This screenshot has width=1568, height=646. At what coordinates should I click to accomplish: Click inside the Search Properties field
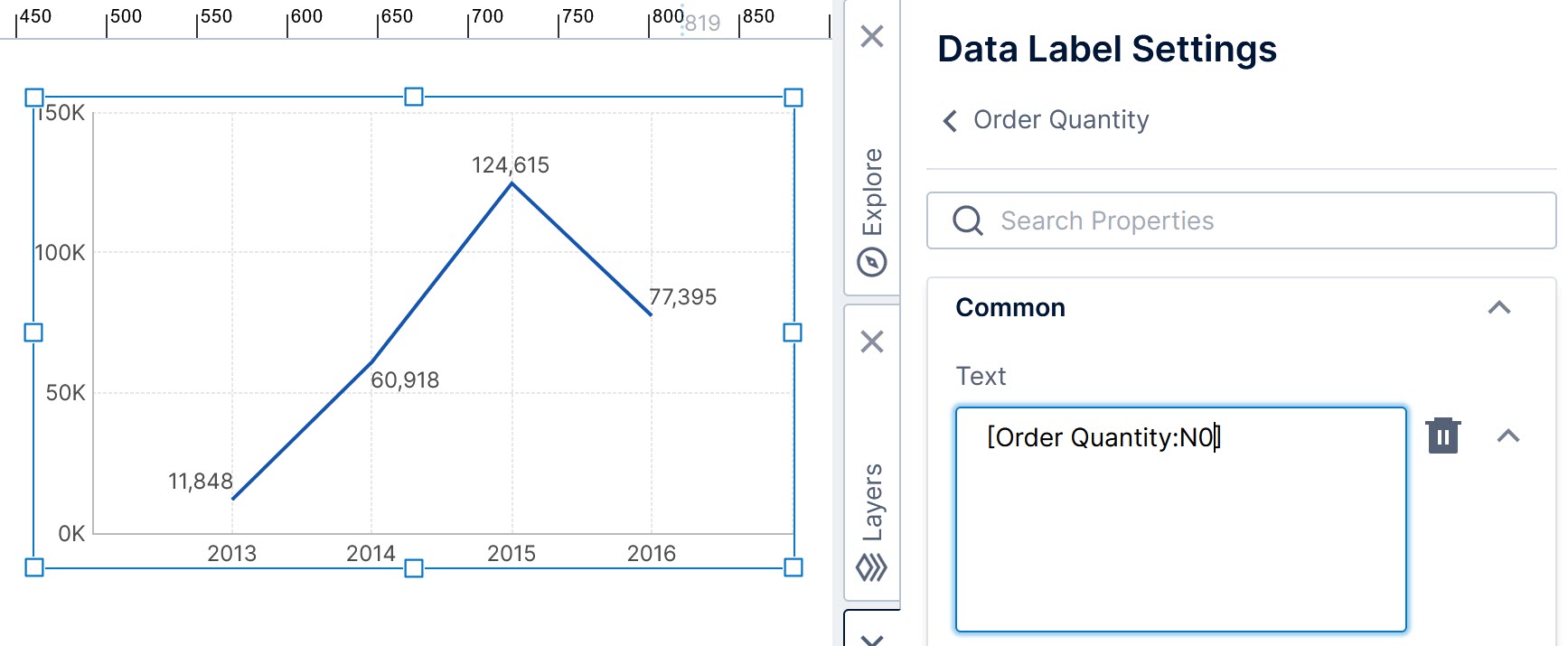[x=1175, y=220]
